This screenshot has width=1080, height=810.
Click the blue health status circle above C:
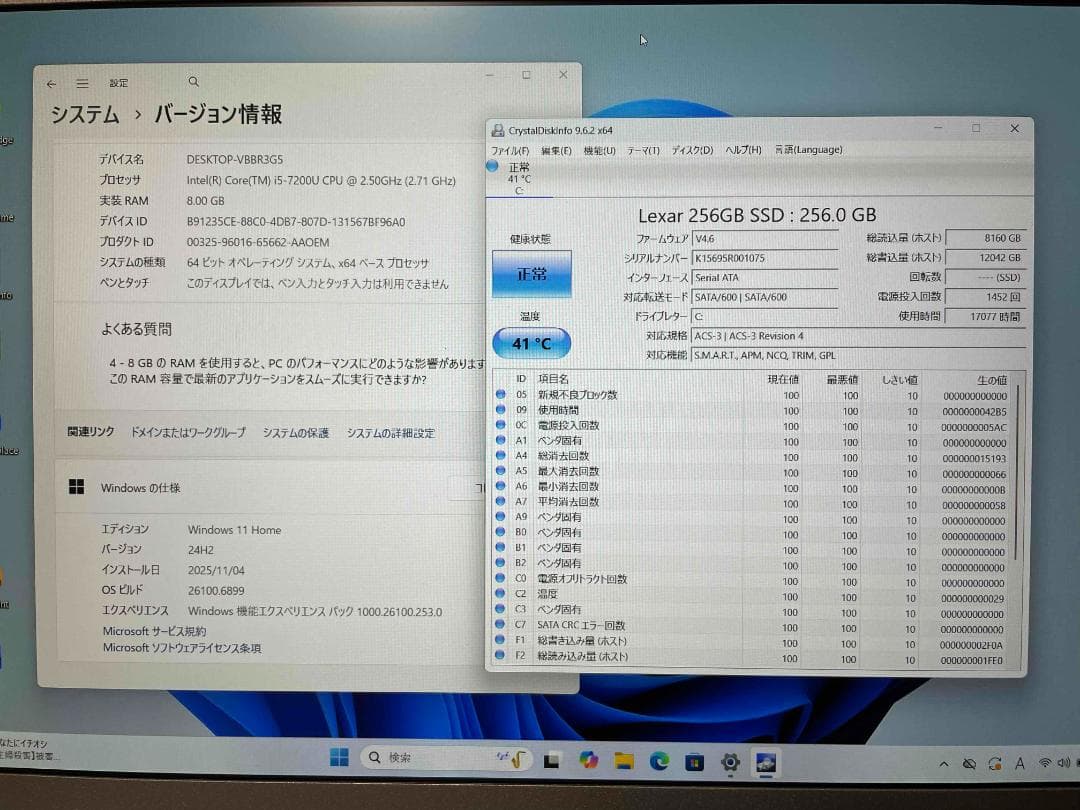click(491, 166)
